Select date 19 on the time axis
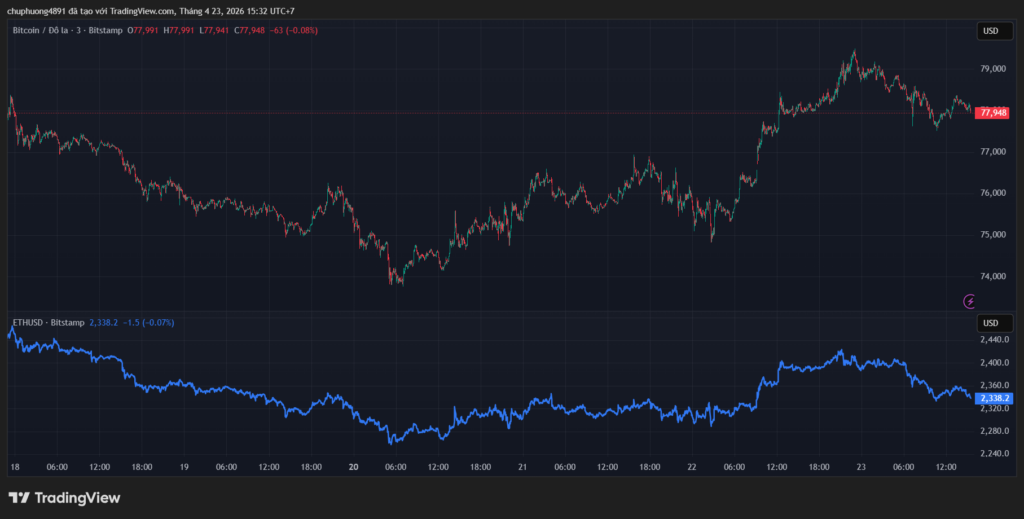 tap(184, 467)
